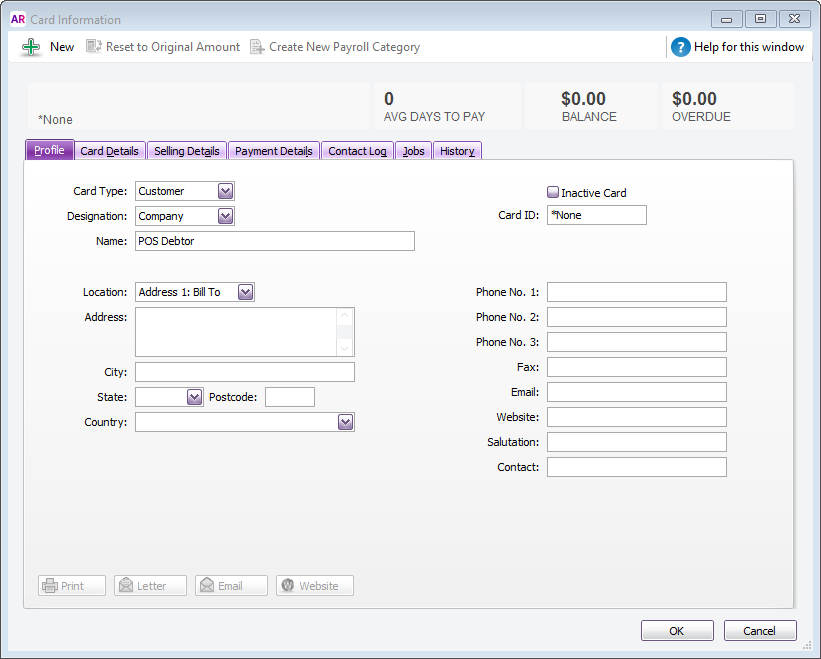Enable the Inactive Card checkbox
821x659 pixels.
(x=552, y=192)
